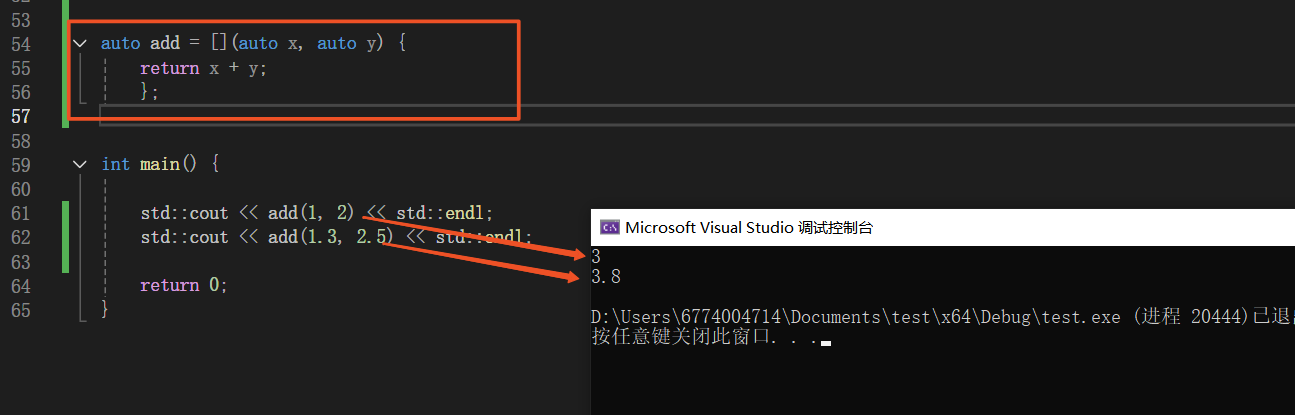Click the console title 'Microsoft Visual Studio 调试控制台'
Viewport: 1295px width, 415px height.
(749, 227)
